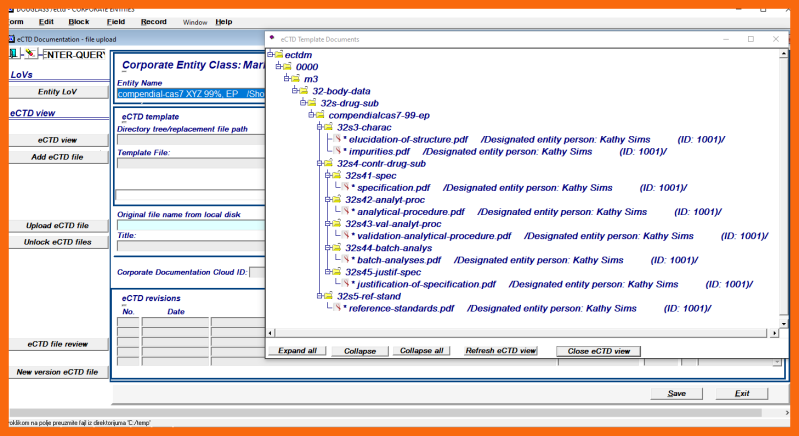The width and height of the screenshot is (799, 436).
Task: Click the tree horizontal scrollbar right arrow
Action: pos(775,333)
